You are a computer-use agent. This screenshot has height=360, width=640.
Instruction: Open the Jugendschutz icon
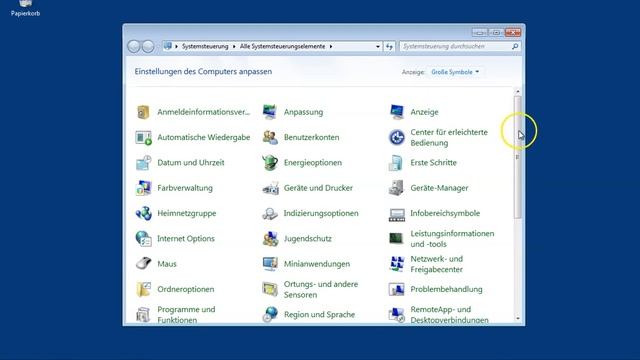tap(270, 238)
